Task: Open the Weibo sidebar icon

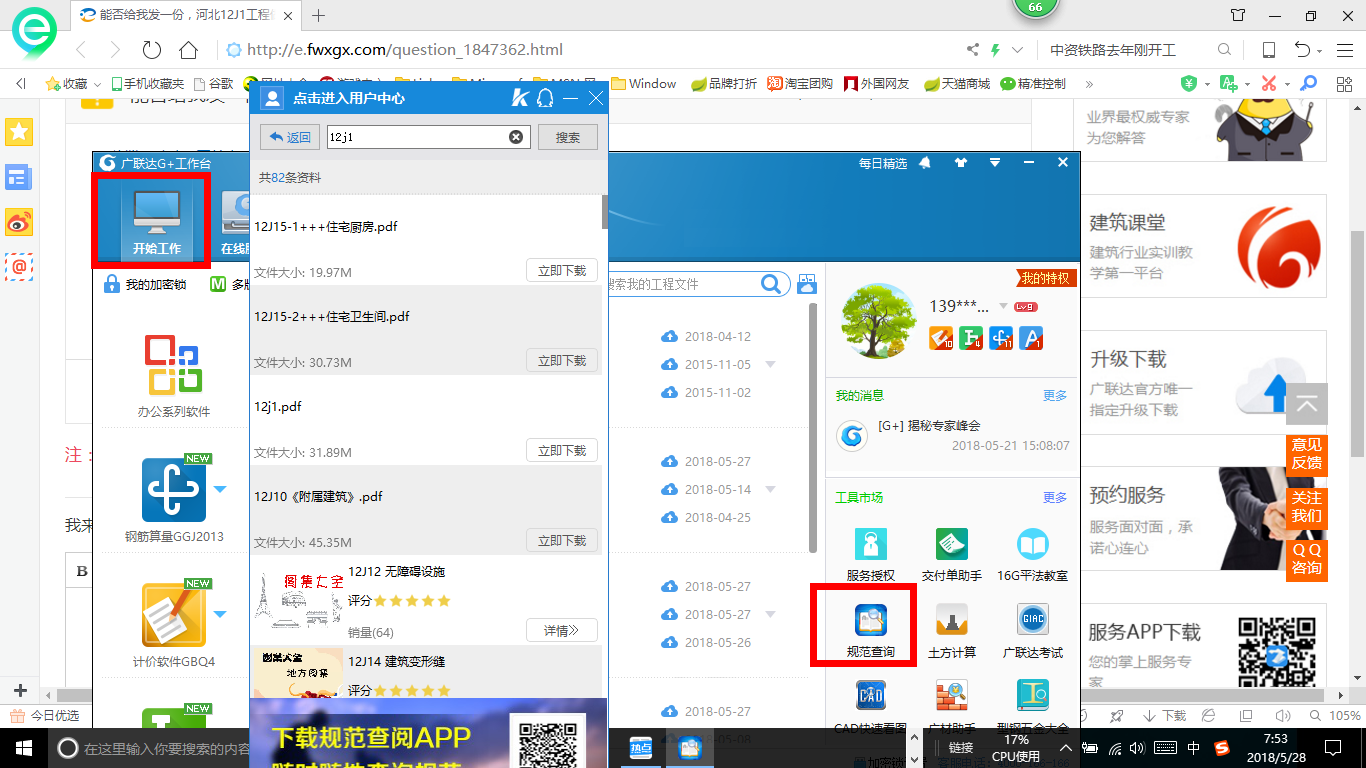Action: 19,223
